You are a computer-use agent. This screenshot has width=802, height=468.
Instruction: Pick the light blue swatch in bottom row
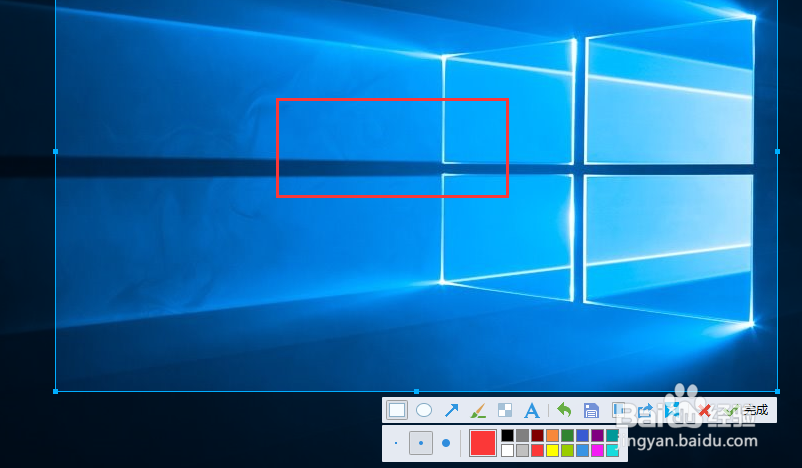coord(583,450)
